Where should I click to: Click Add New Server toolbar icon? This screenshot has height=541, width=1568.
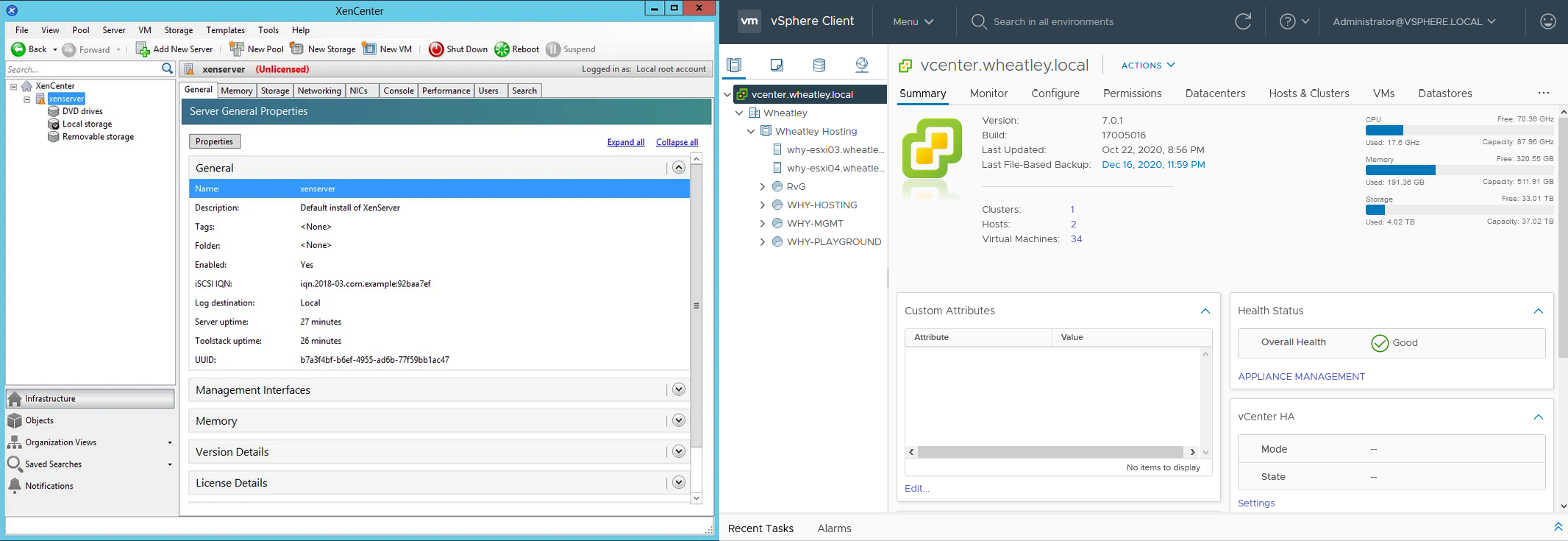[143, 49]
